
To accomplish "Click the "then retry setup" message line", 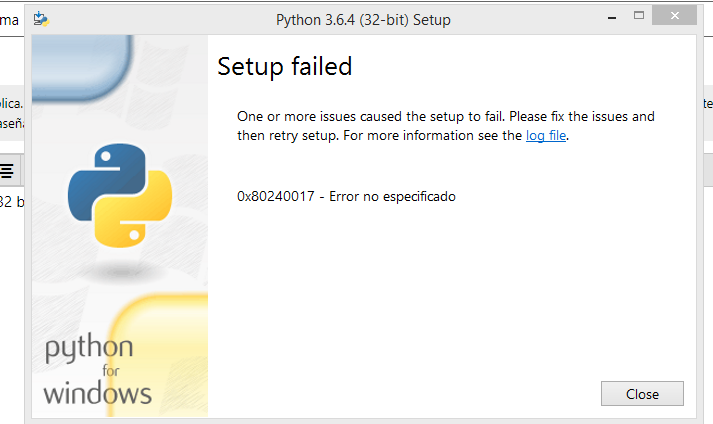I will tap(403, 136).
